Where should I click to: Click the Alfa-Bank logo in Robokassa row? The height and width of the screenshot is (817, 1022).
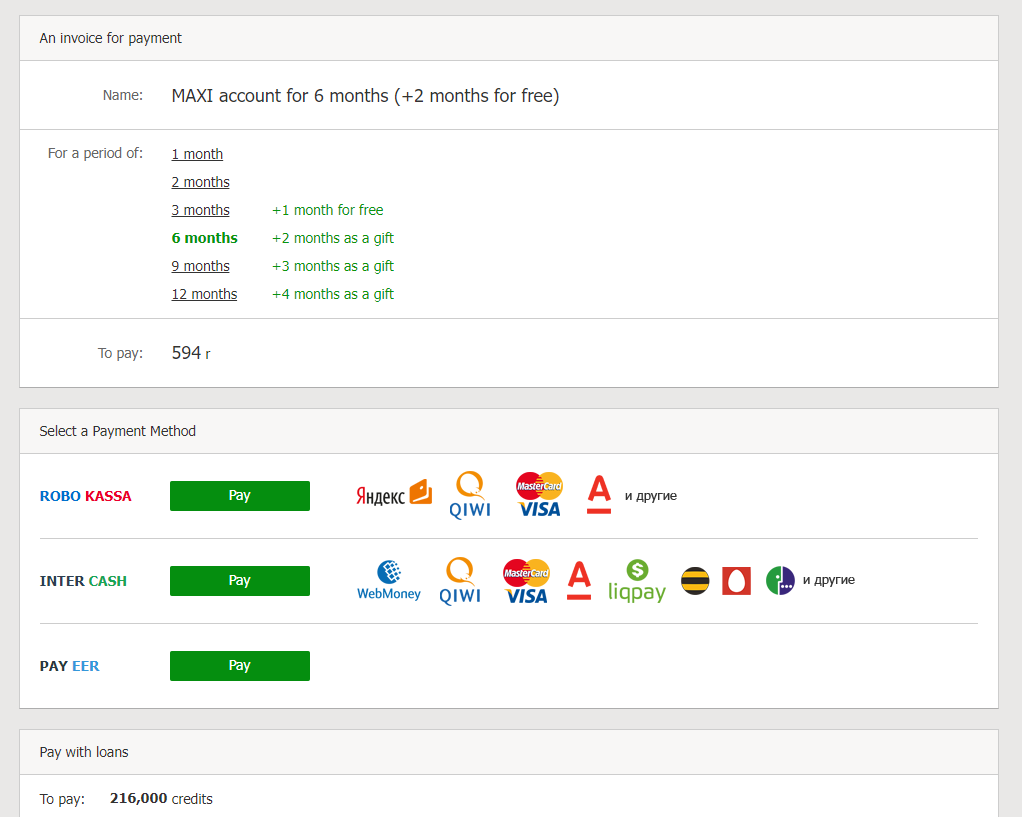[599, 495]
